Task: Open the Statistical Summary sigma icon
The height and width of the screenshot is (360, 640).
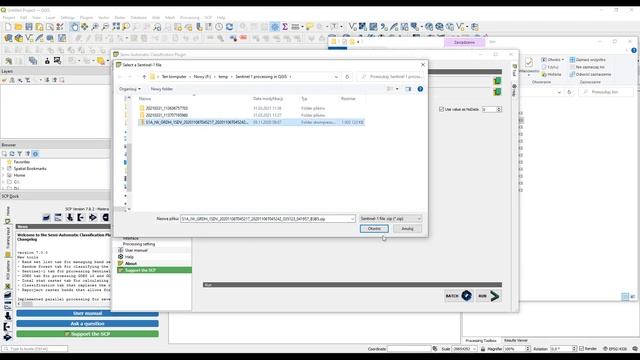Action: click(285, 27)
